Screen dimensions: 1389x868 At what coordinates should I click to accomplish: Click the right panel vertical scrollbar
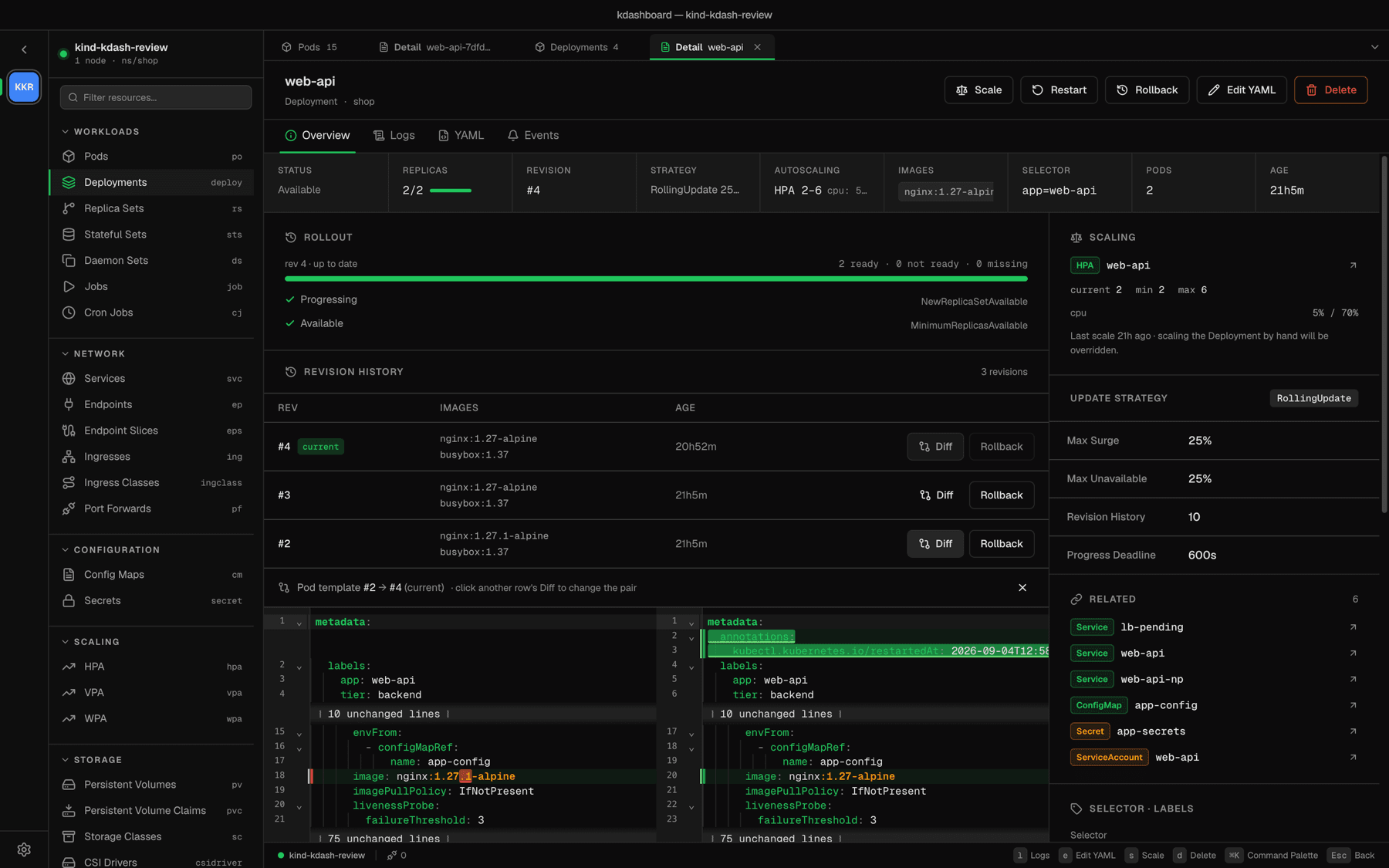pos(1384,336)
